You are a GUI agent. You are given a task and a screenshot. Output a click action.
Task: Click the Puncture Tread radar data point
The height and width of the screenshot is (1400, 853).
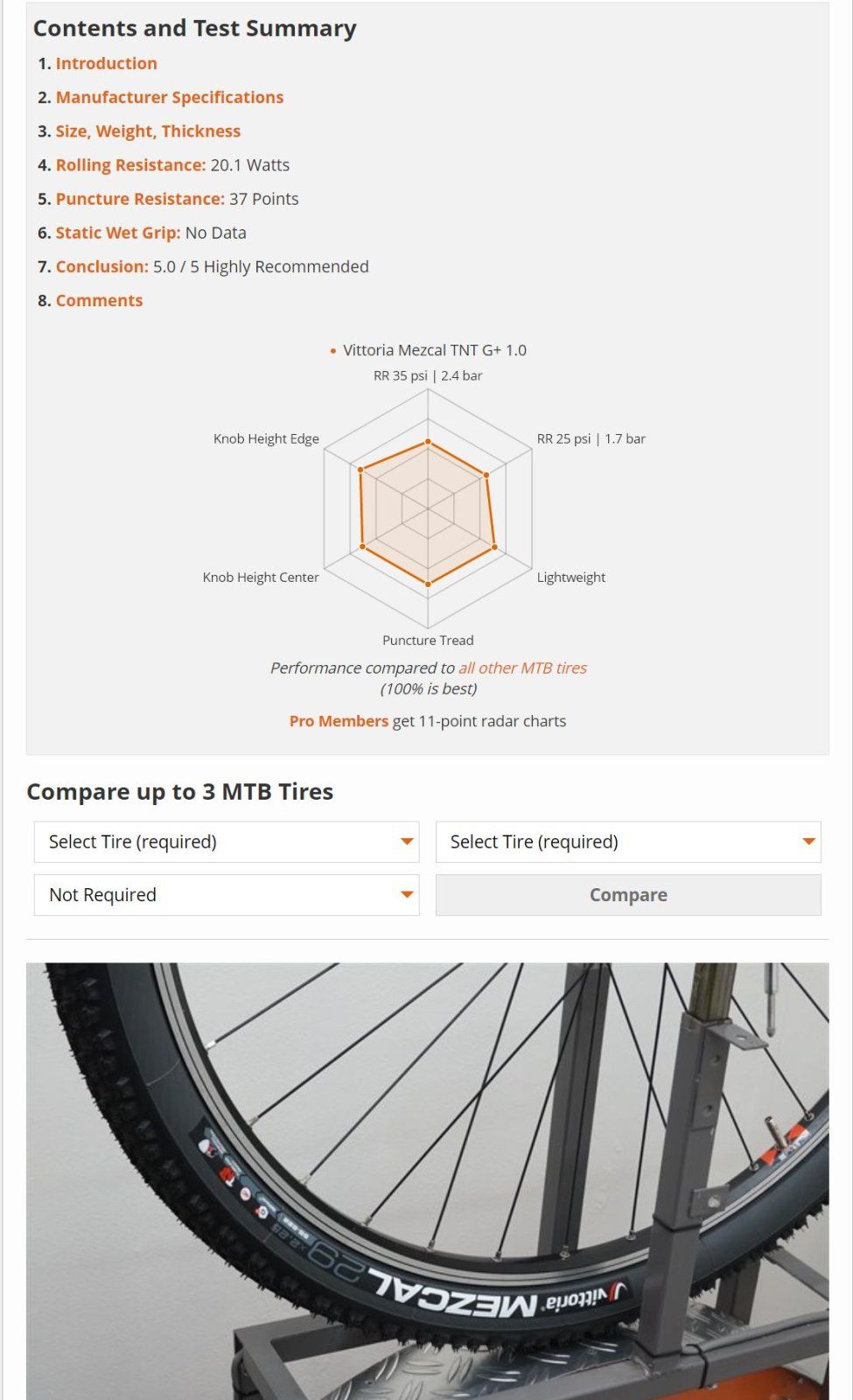(x=428, y=583)
